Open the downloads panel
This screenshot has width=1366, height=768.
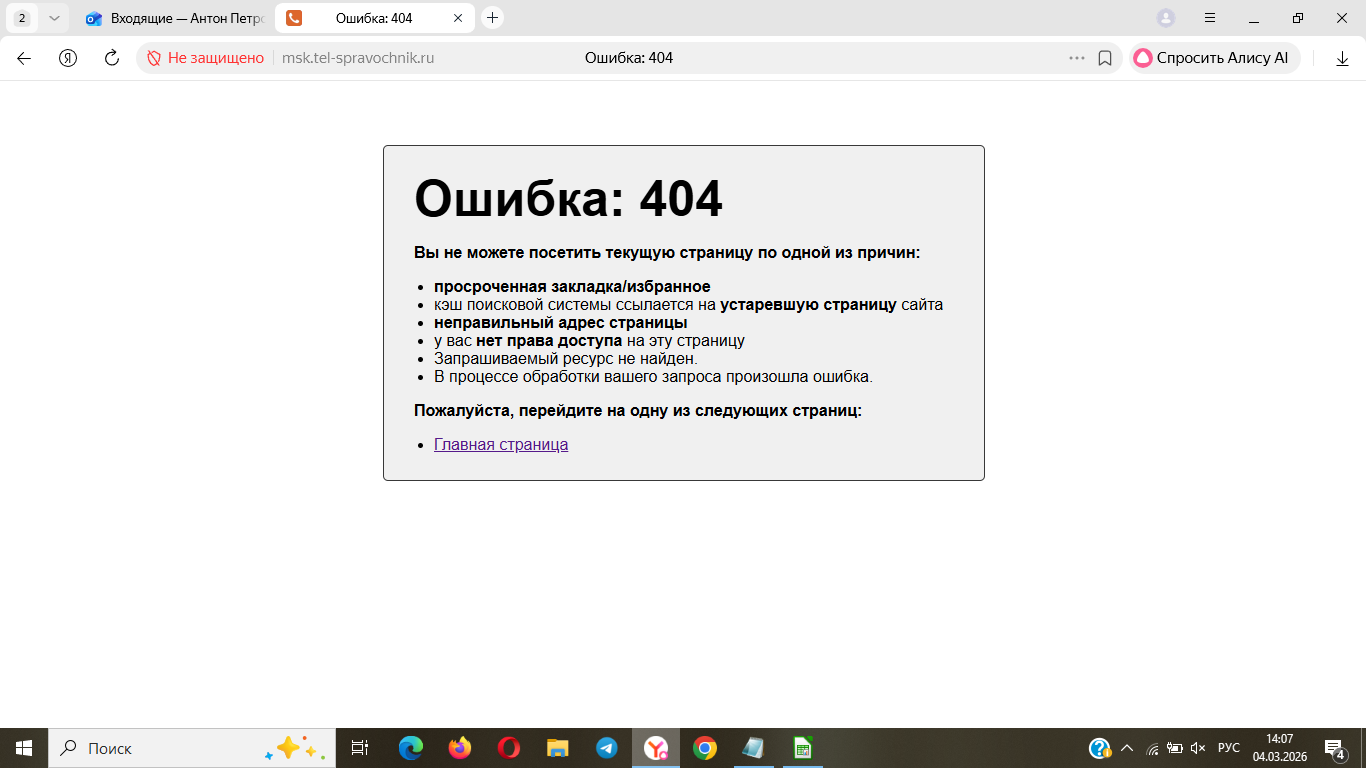[1343, 58]
